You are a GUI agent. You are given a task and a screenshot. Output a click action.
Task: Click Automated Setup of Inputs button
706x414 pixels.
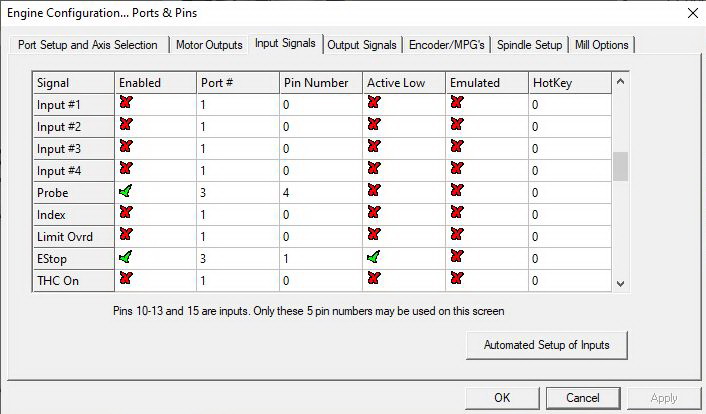coord(546,345)
